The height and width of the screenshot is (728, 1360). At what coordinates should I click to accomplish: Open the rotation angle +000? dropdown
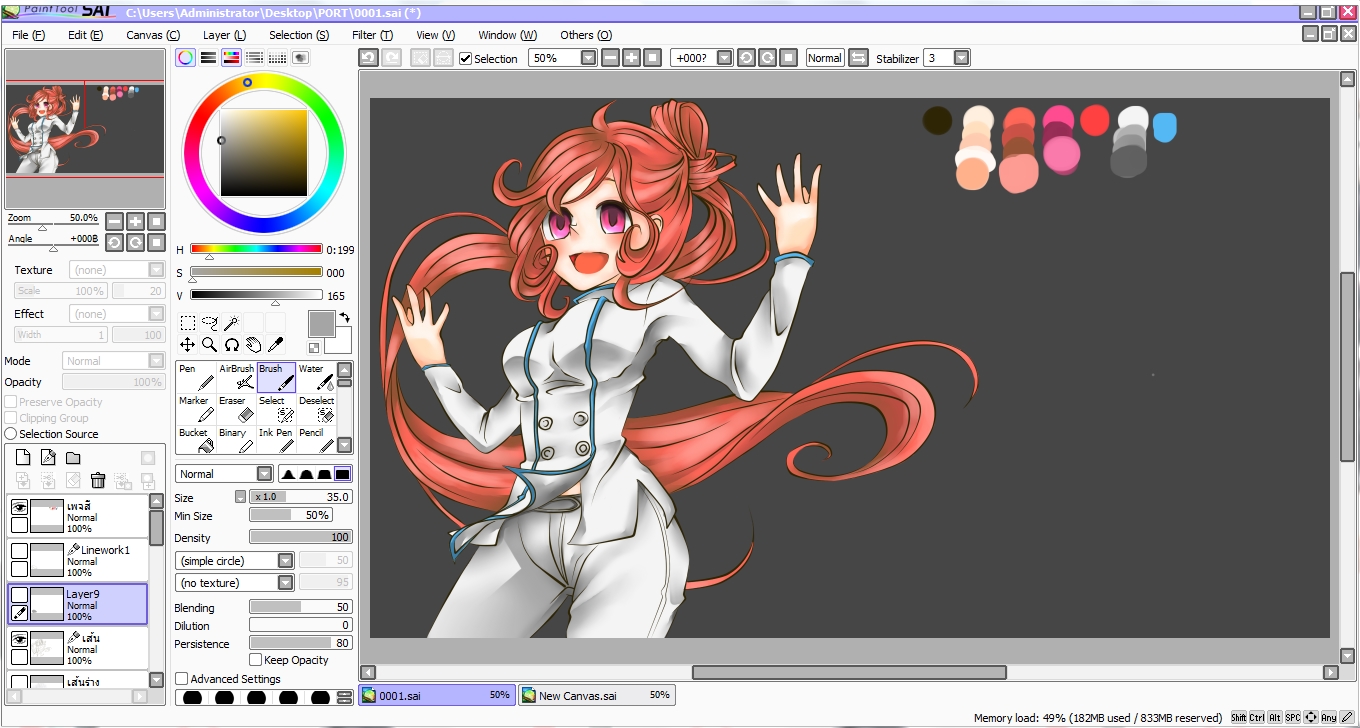(x=725, y=58)
